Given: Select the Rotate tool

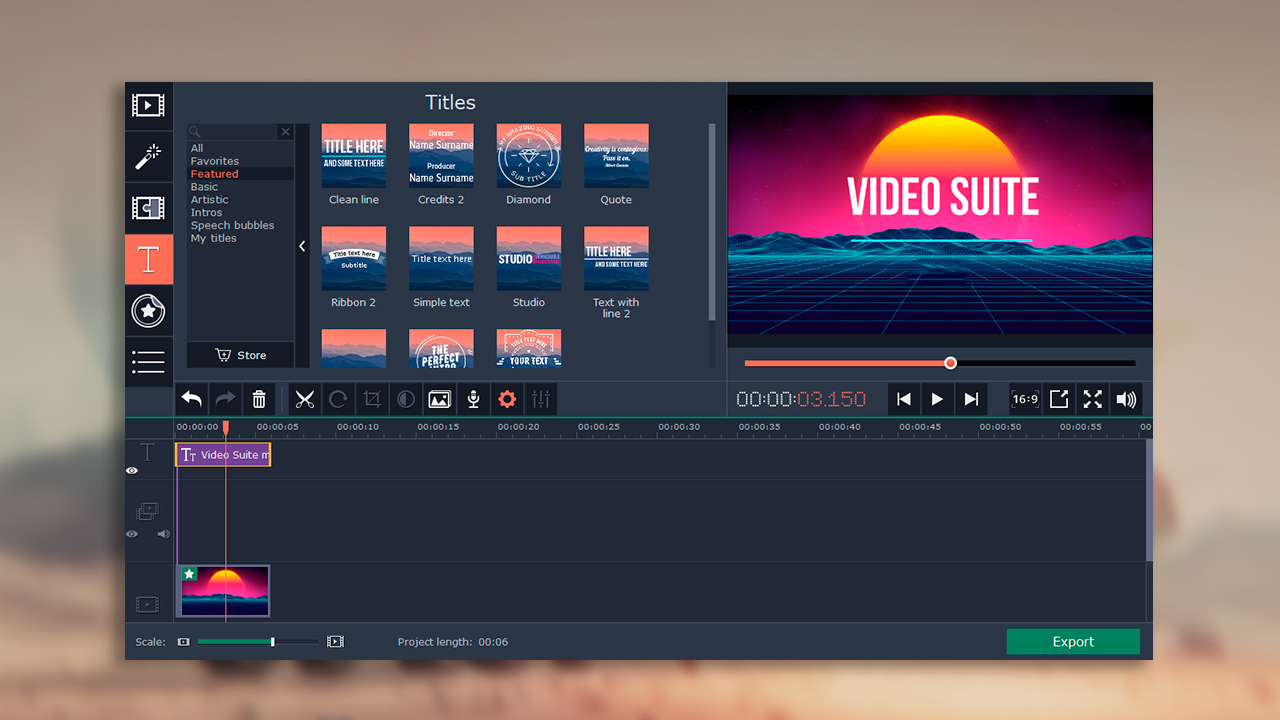Looking at the screenshot, I should (x=338, y=399).
